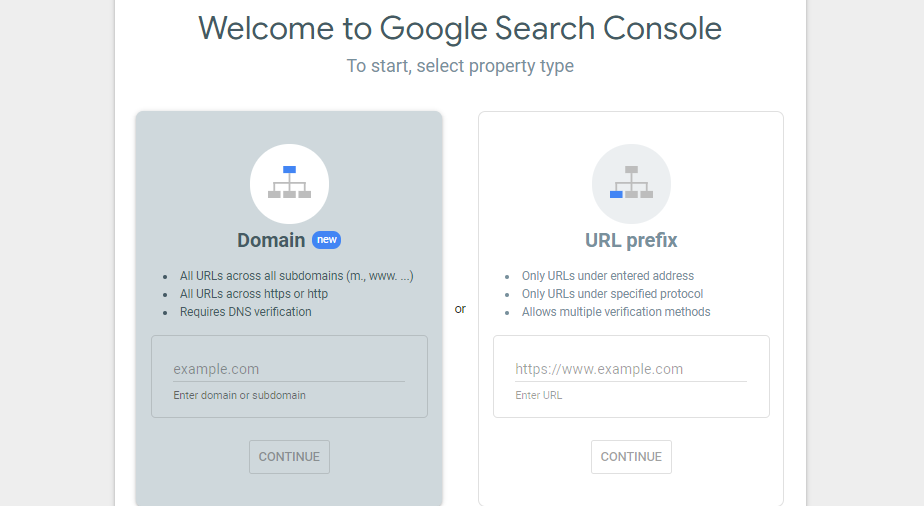
Task: Click the Domain property hierarchy icon
Action: click(x=289, y=184)
